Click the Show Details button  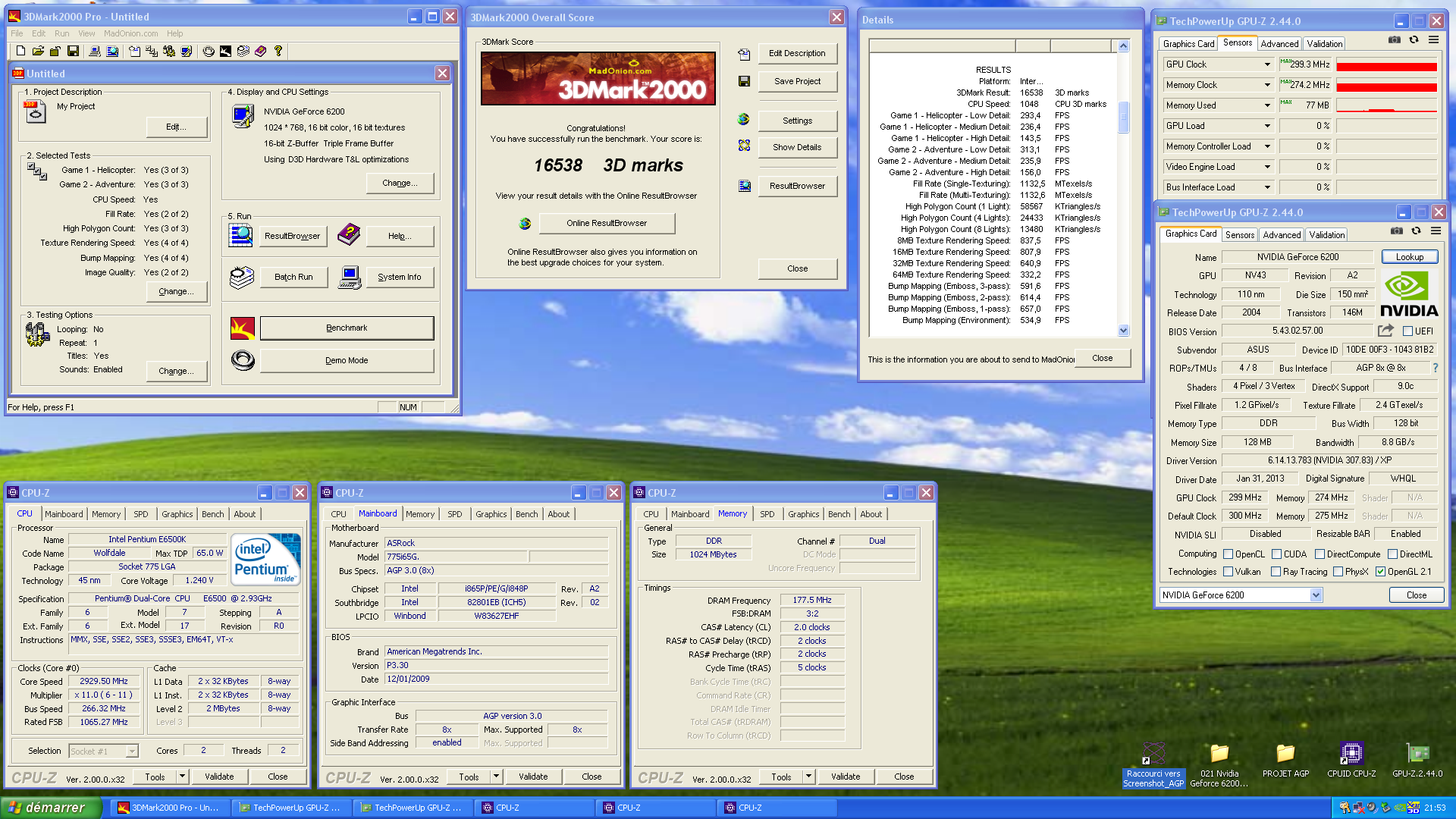coord(797,147)
